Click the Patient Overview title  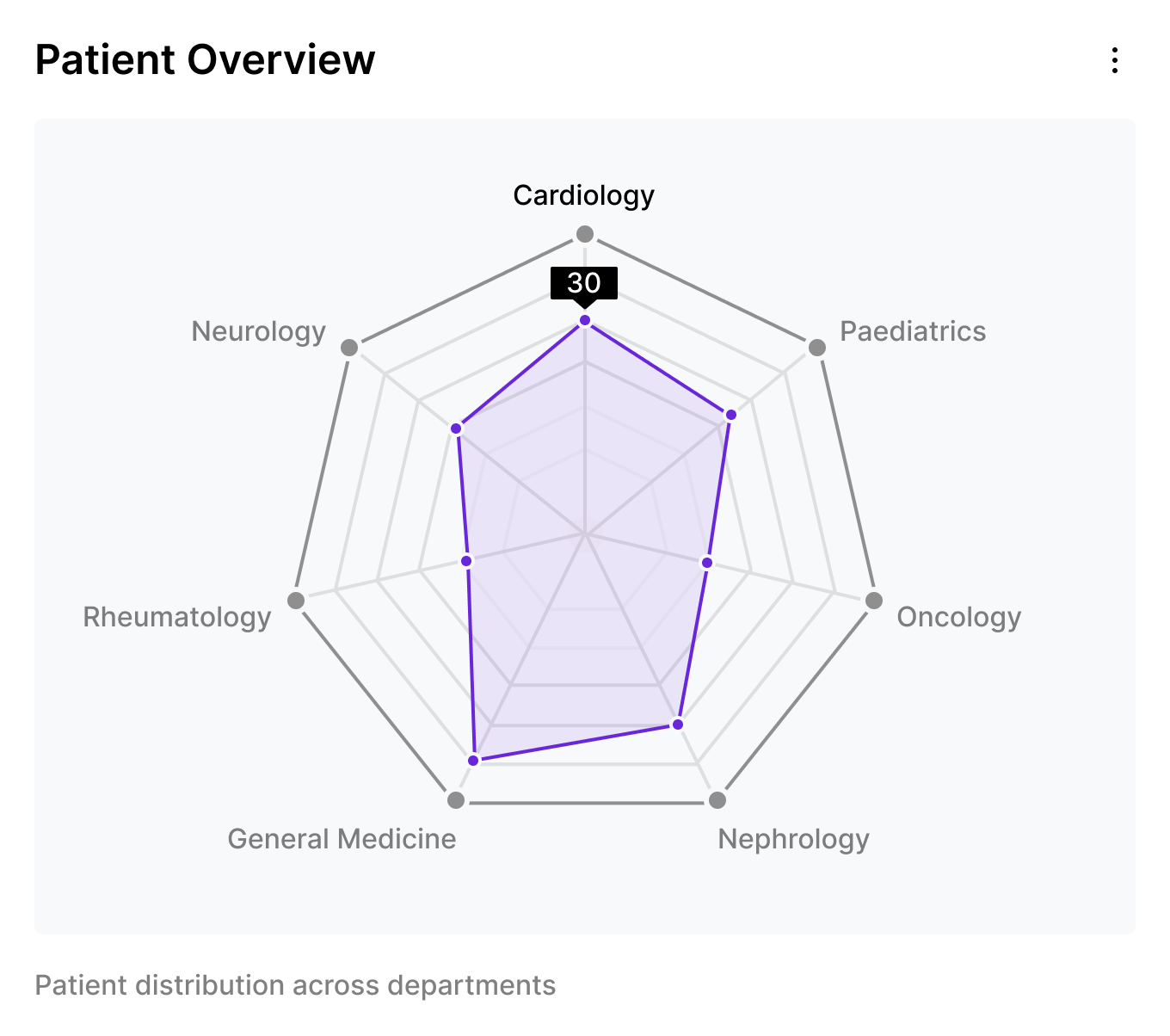click(205, 60)
